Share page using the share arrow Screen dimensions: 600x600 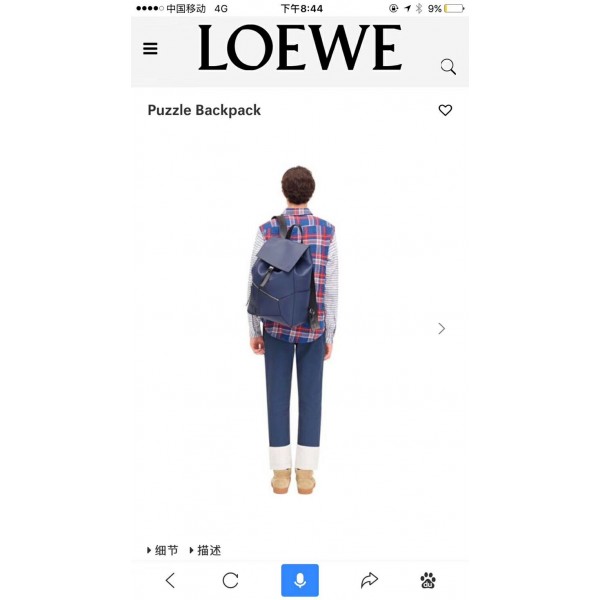click(x=369, y=580)
